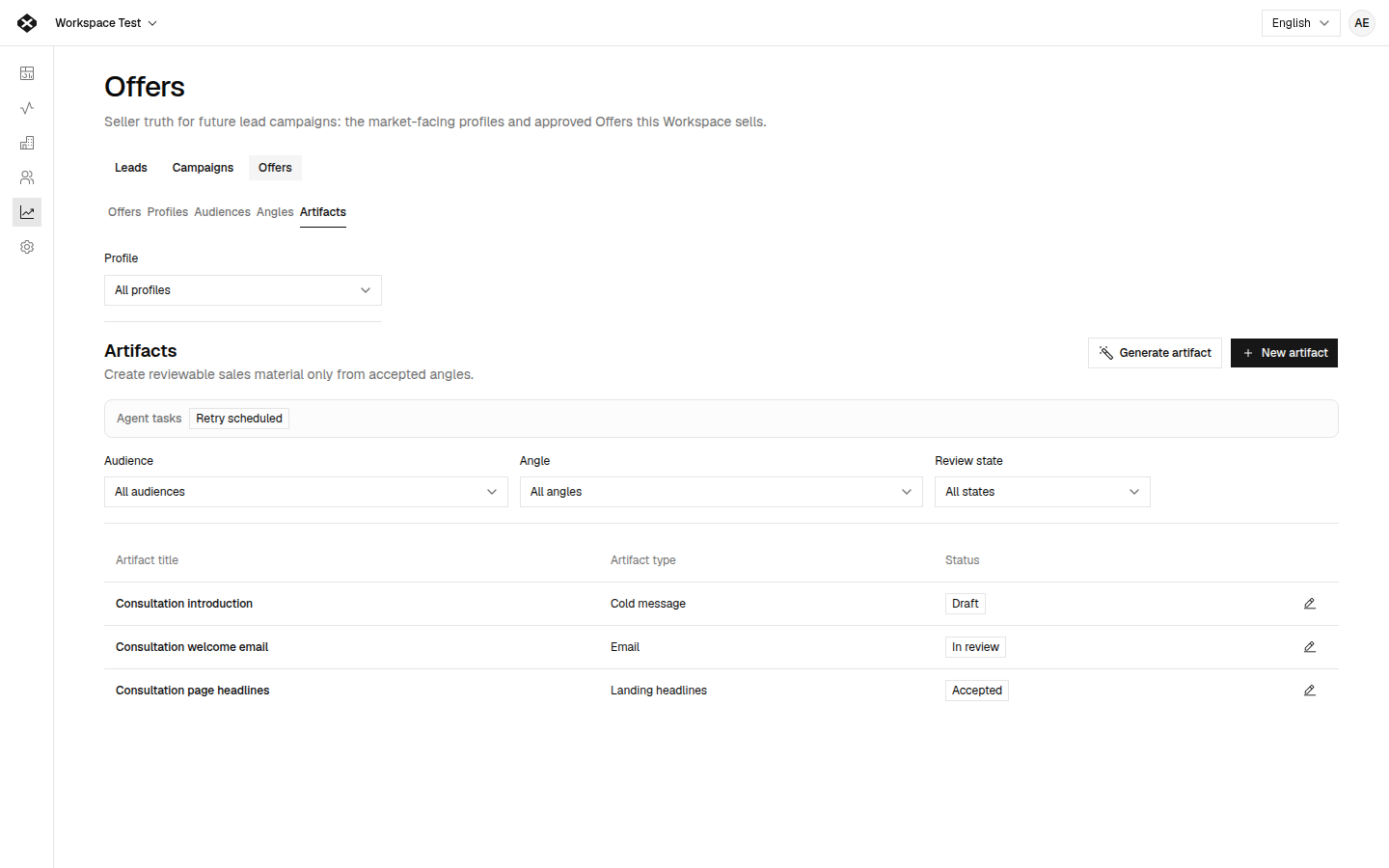Open the dashboard icon in the sidebar

[x=27, y=73]
